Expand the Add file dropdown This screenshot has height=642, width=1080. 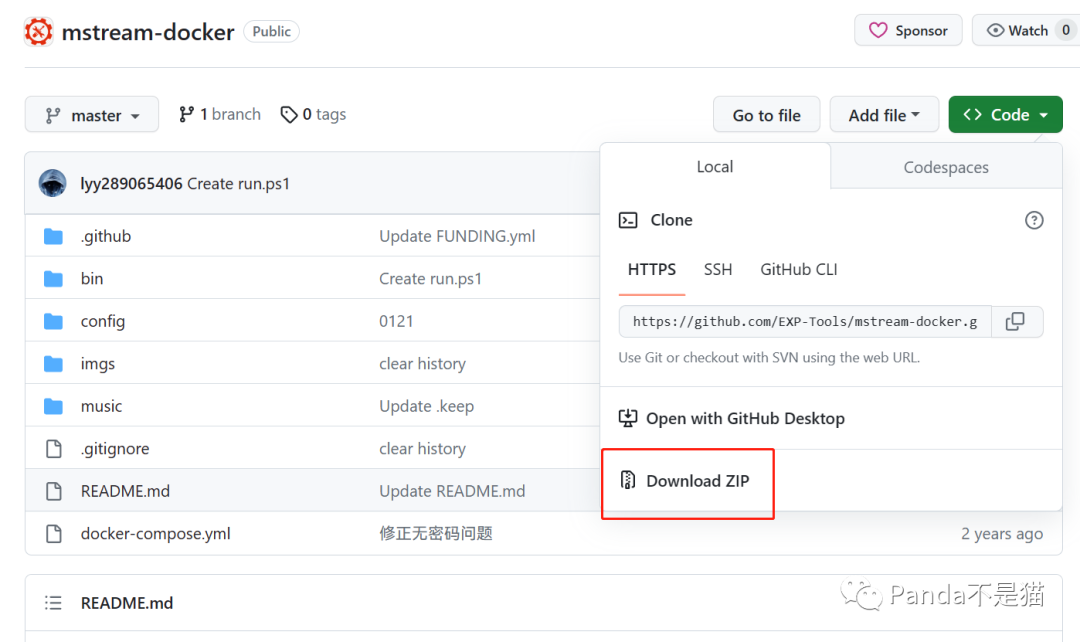(884, 115)
